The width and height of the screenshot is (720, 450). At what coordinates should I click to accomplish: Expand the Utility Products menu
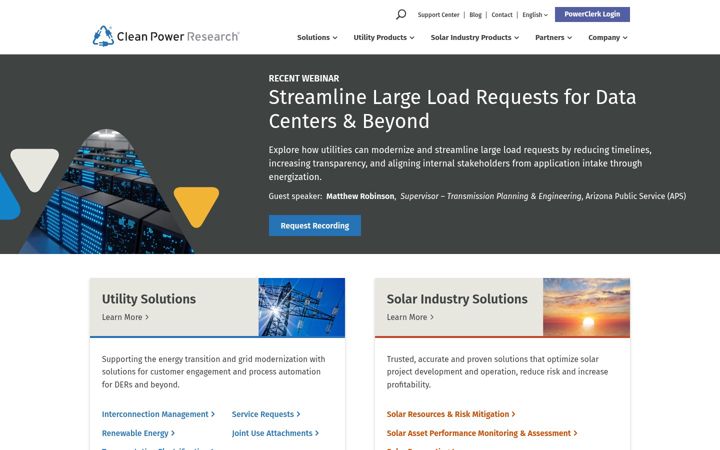383,37
